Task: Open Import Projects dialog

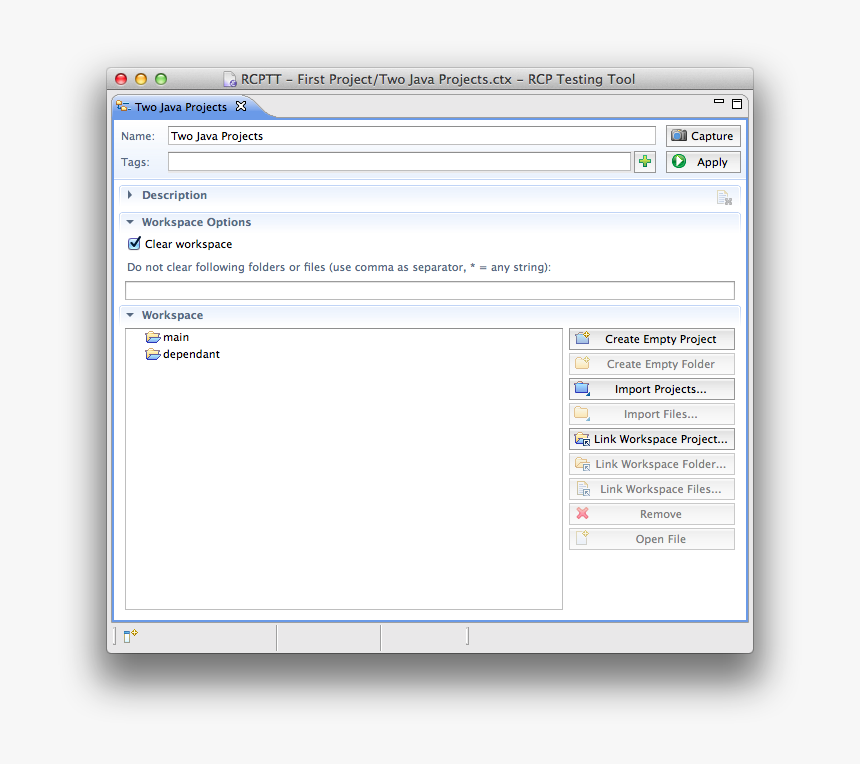Action: (x=652, y=389)
